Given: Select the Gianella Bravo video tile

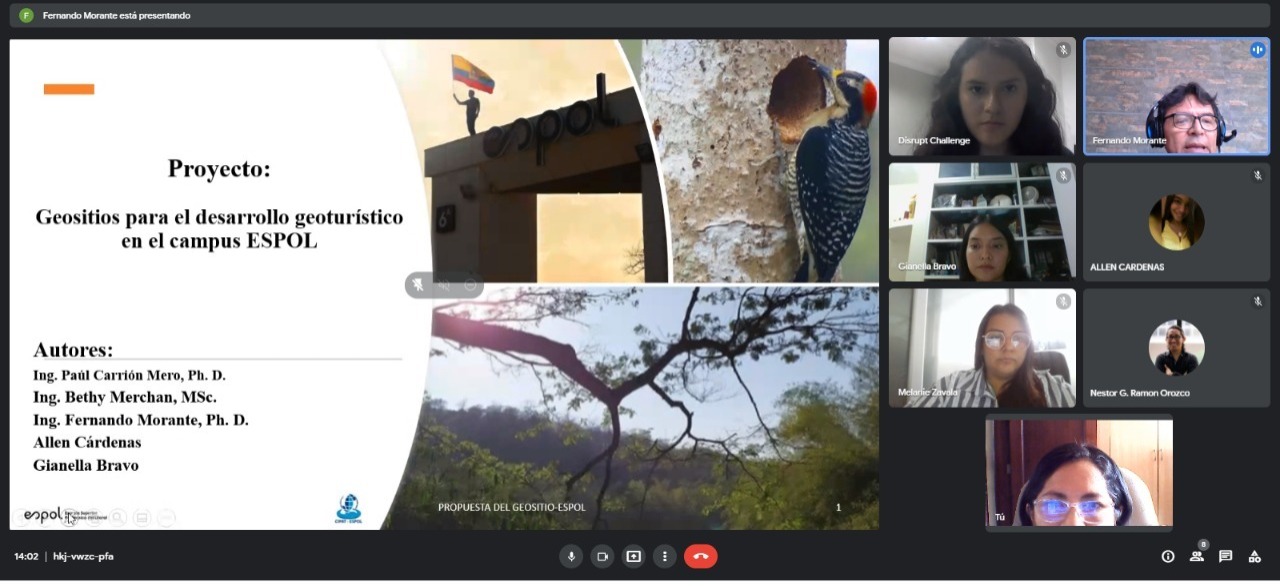Looking at the screenshot, I should (x=982, y=222).
